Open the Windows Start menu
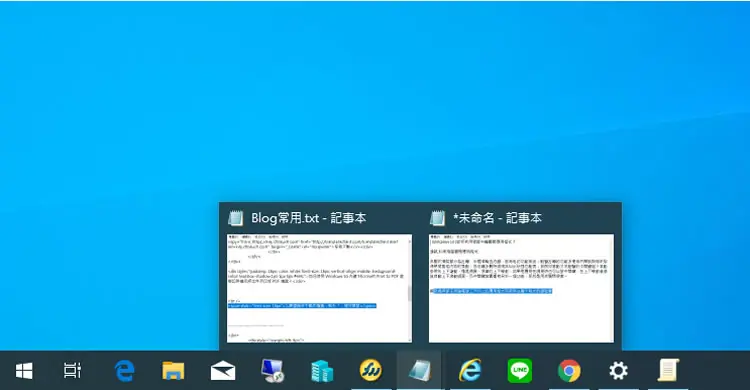750x390 pixels. click(24, 370)
